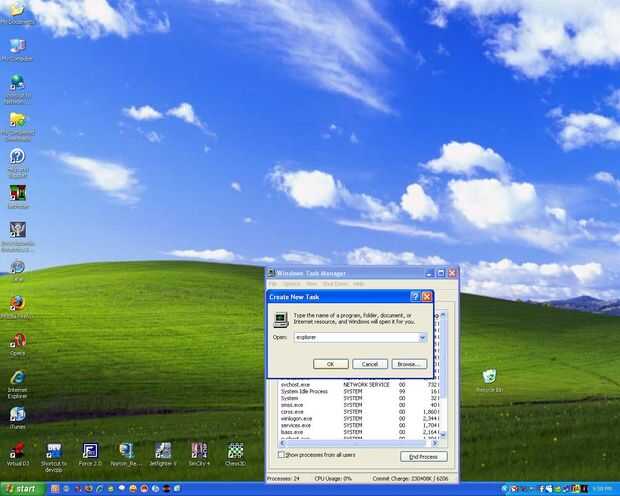Select the Jetfighter V desktop shortcut
This screenshot has width=620, height=496.
[x=163, y=454]
